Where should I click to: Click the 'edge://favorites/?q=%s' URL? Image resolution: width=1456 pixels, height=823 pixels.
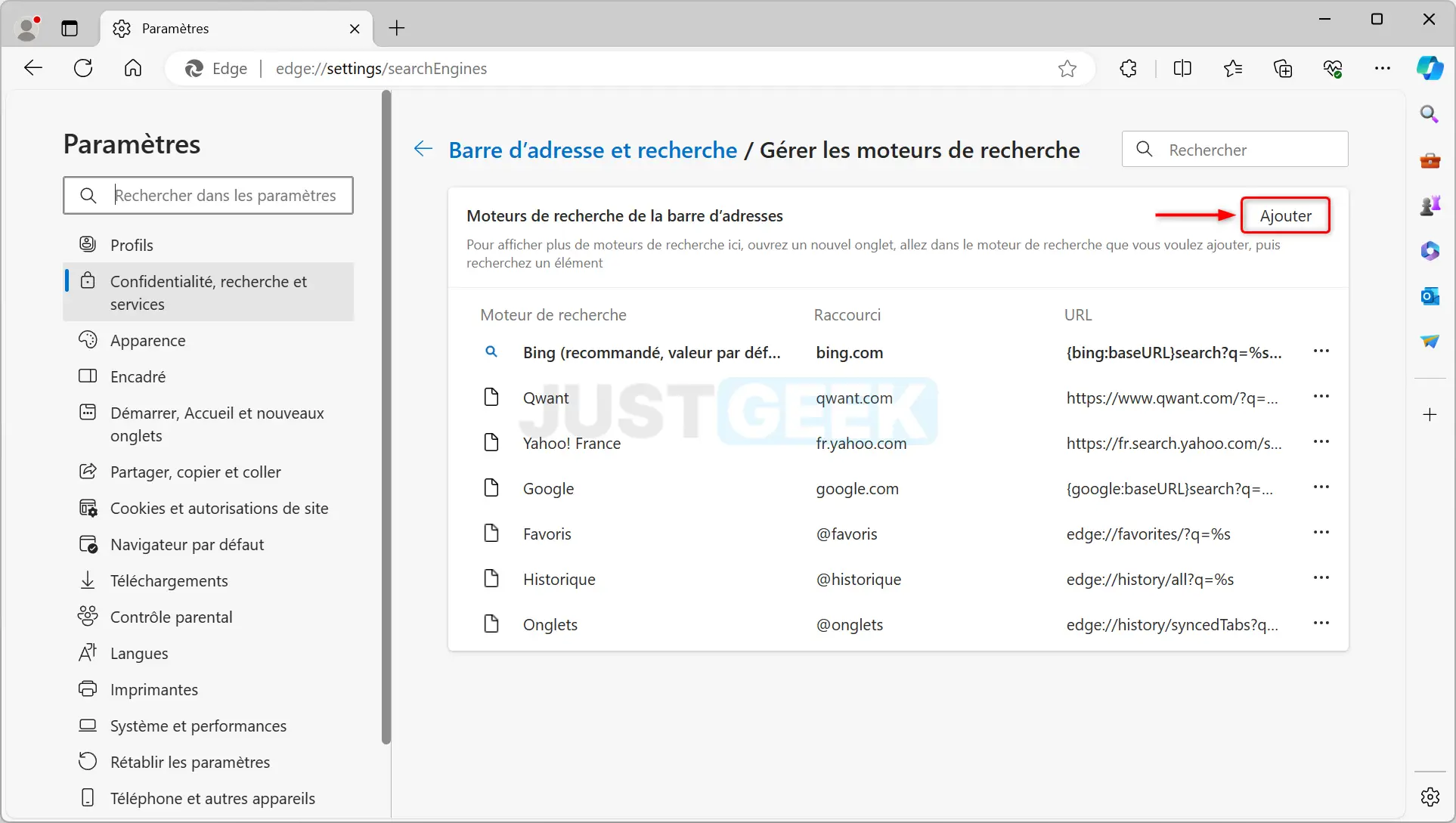tap(1148, 534)
